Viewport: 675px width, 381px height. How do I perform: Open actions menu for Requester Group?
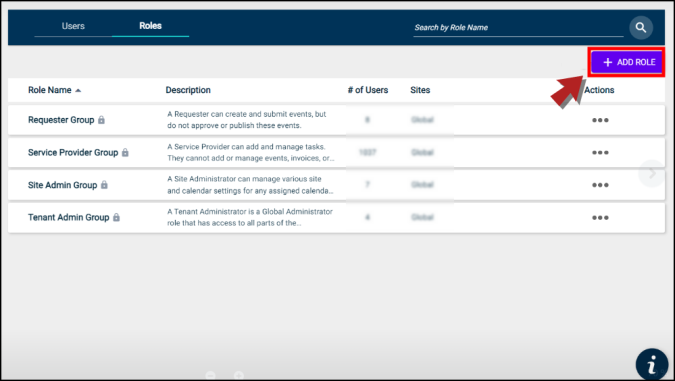pos(600,120)
